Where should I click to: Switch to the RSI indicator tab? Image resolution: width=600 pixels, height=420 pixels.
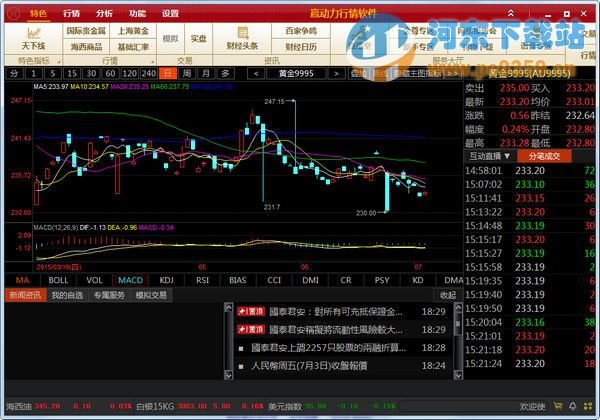(202, 280)
